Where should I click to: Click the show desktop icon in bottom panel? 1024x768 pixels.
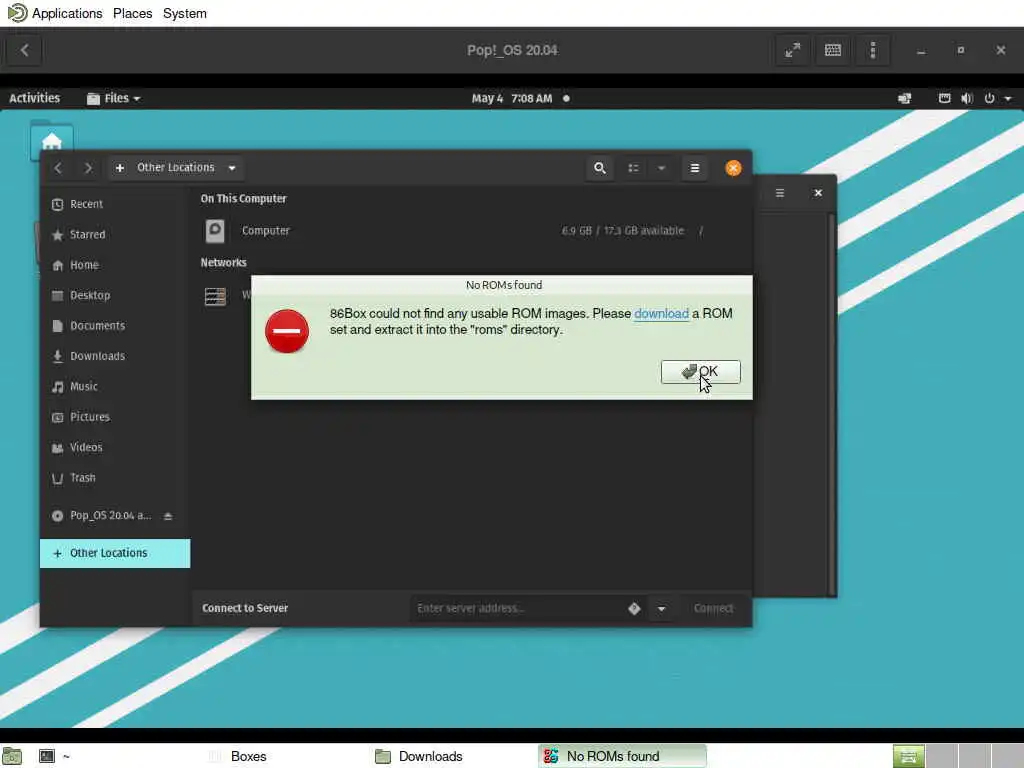tap(12, 756)
